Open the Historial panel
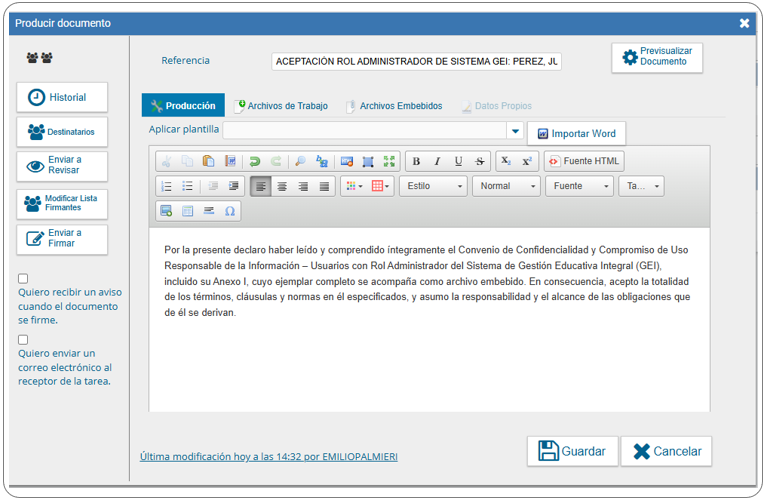The height and width of the screenshot is (501, 765). point(62,97)
